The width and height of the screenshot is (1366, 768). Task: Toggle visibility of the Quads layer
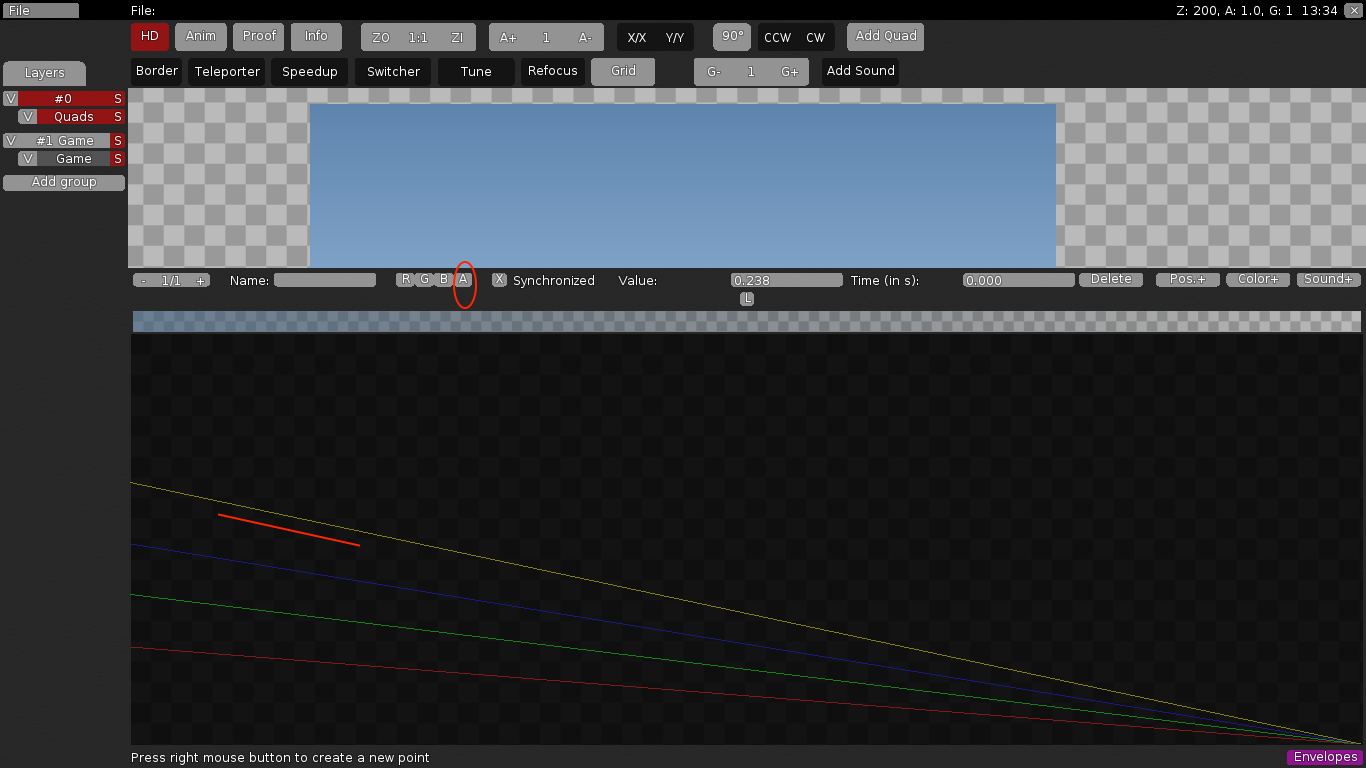coord(28,117)
